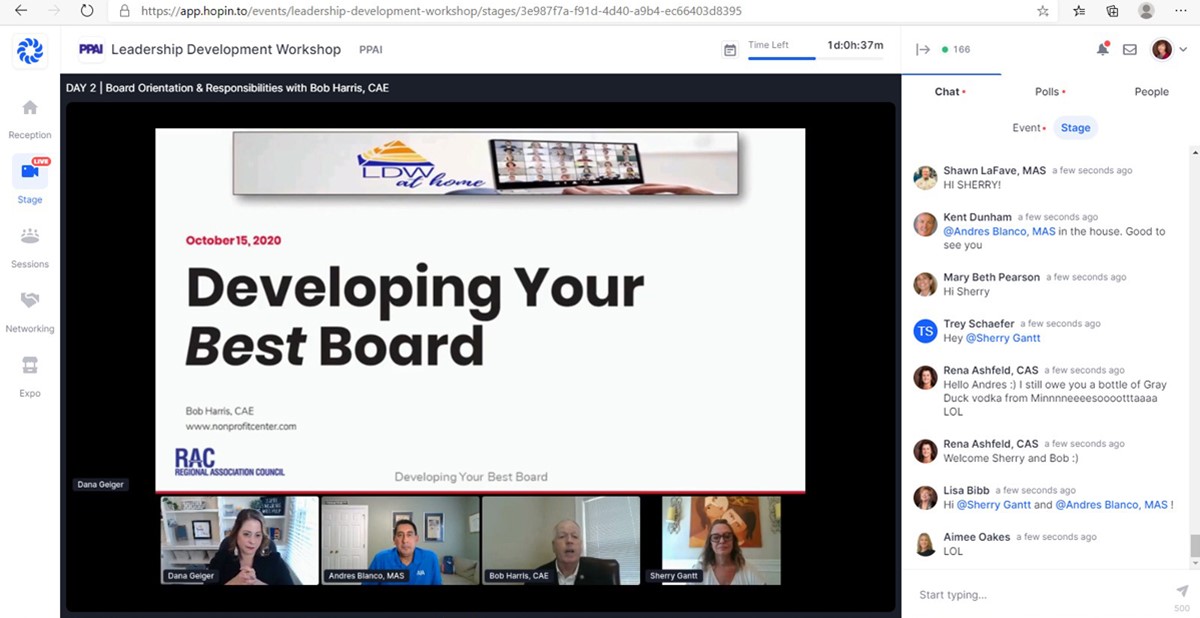Click the schedule calendar icon

tap(730, 49)
